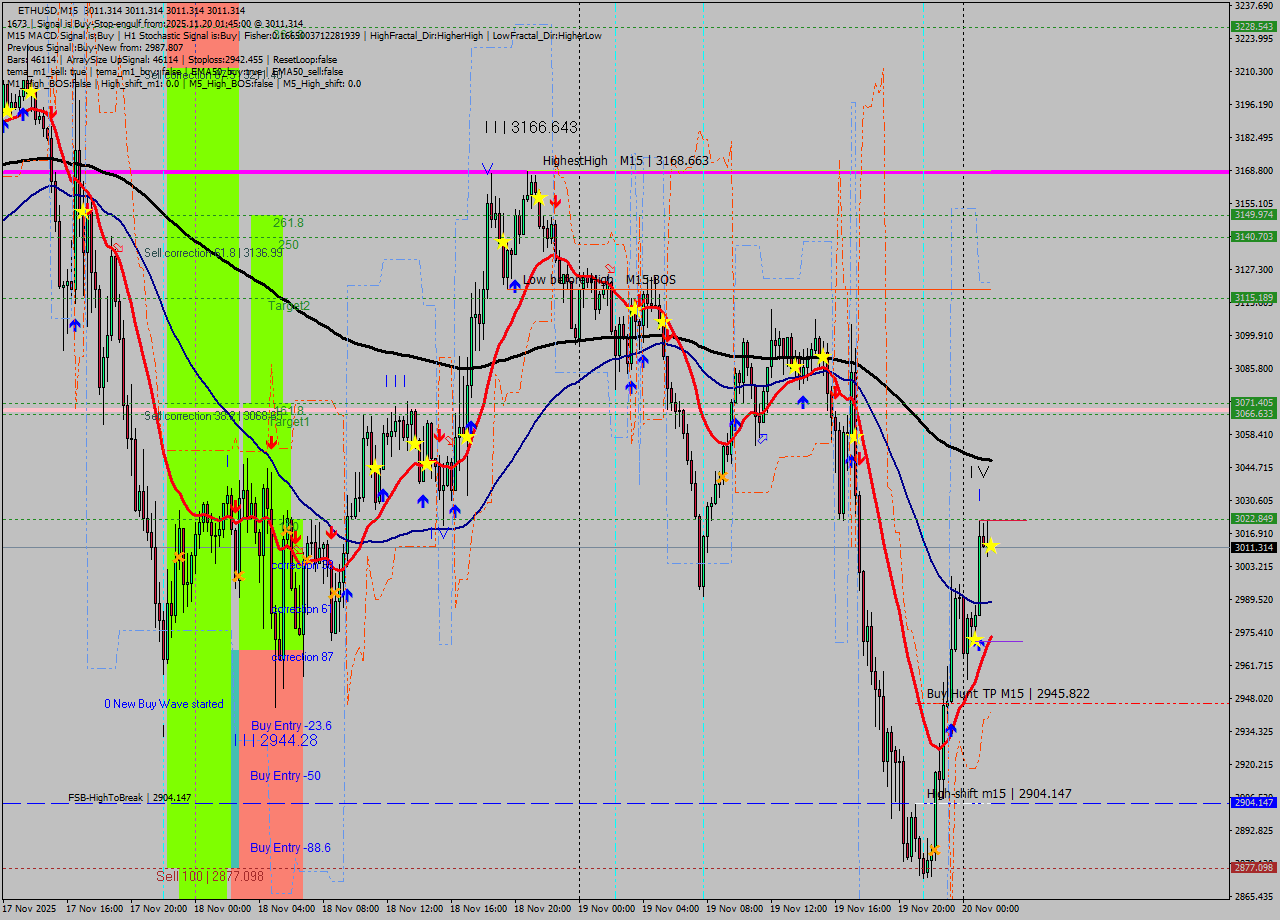Select the HighestHigh M15 | 3168.663 label
Viewport: 1280px width, 920px height.
pos(625,161)
